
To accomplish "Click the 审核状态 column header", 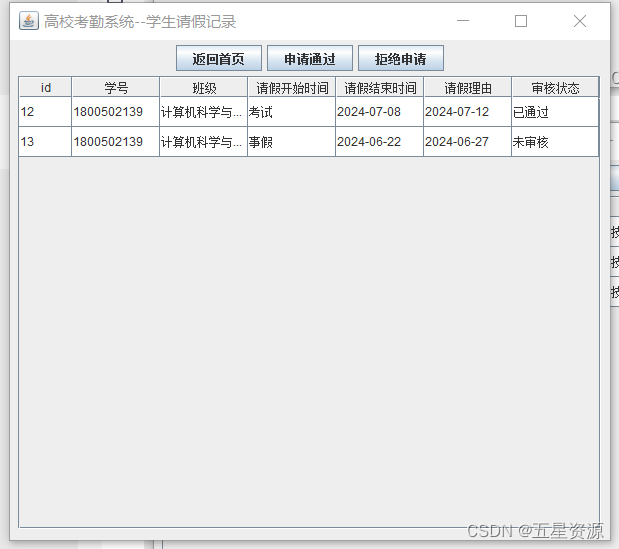I will tap(555, 87).
